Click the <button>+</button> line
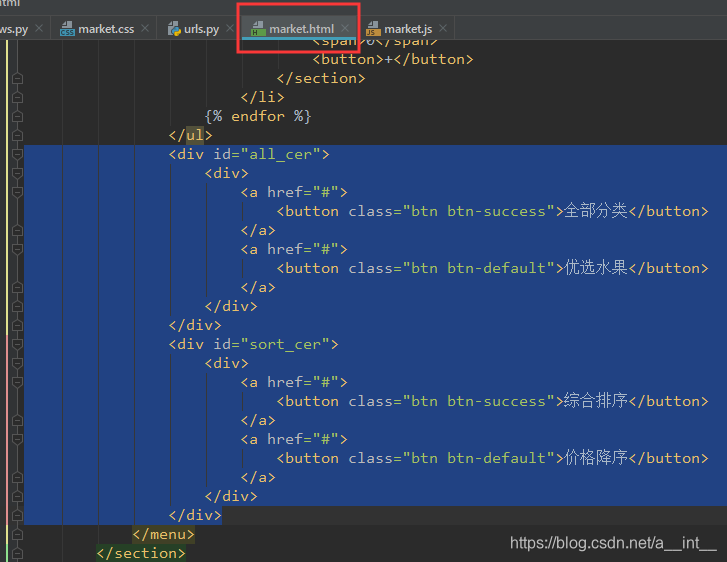727x562 pixels. [x=393, y=59]
